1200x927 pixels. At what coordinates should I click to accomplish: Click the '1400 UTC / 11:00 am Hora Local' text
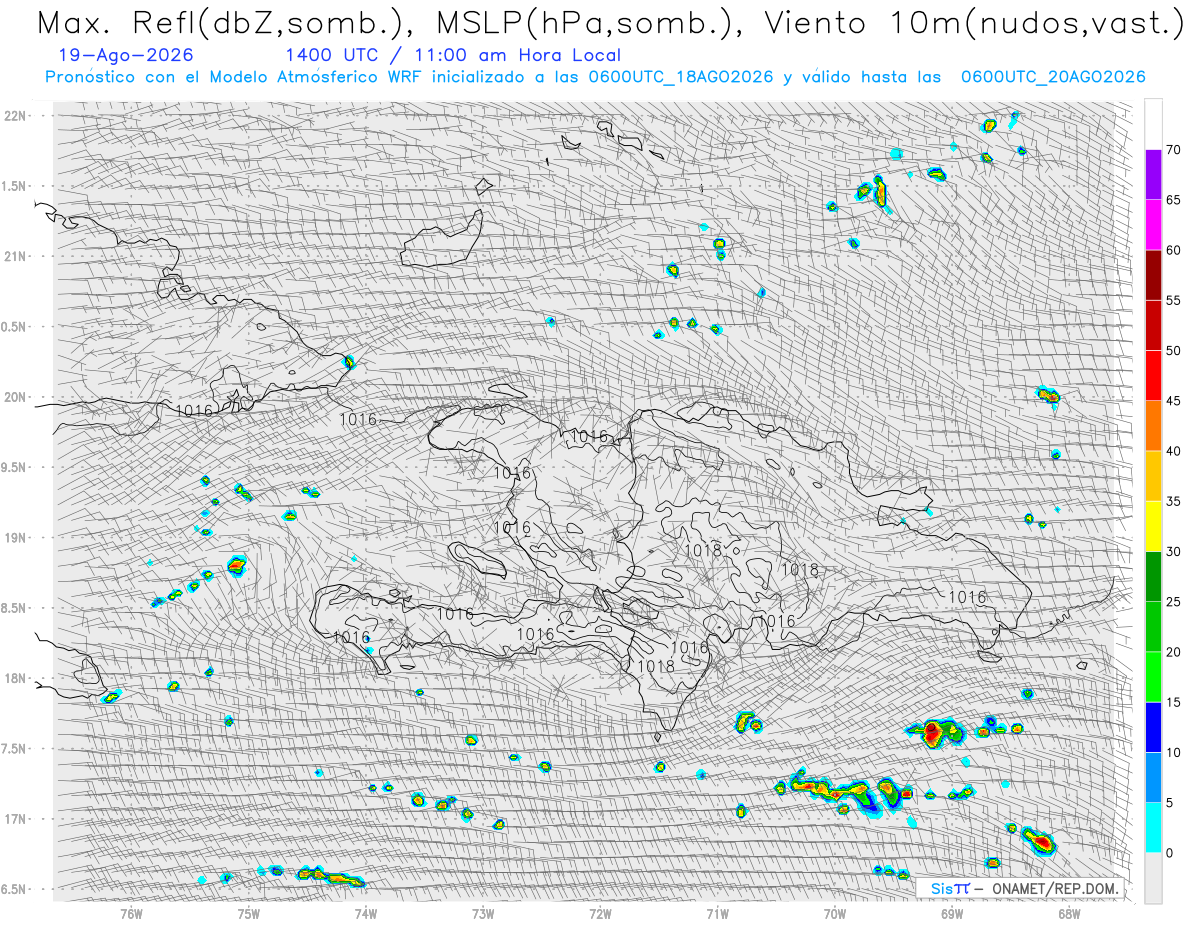click(452, 56)
